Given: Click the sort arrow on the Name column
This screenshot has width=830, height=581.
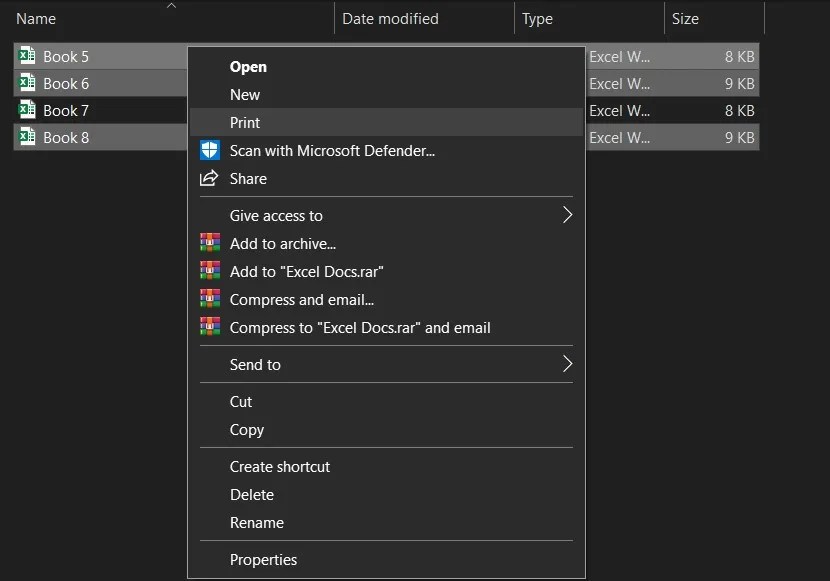Looking at the screenshot, I should tap(170, 6).
